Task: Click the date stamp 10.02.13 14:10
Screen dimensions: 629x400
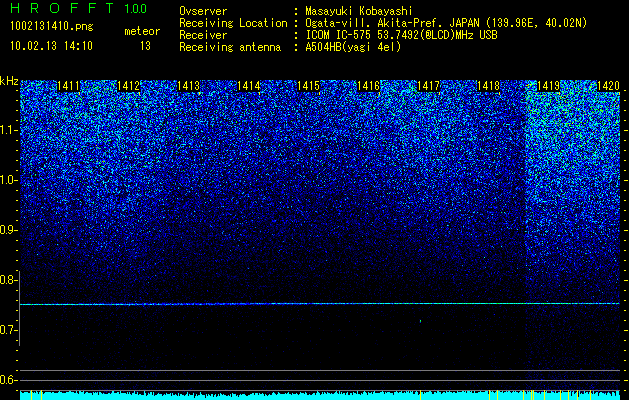Action: click(x=51, y=46)
